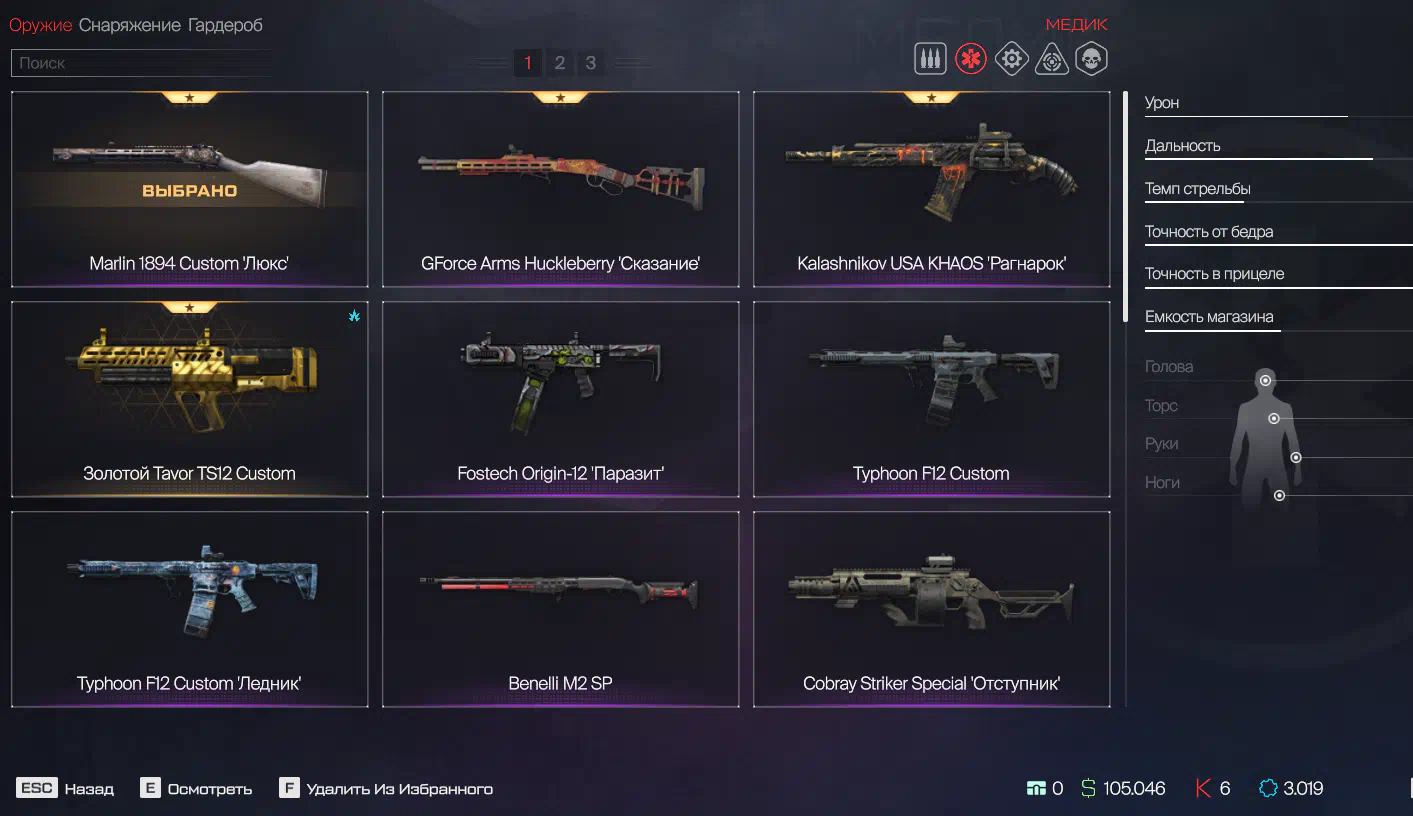The width and height of the screenshot is (1413, 816).
Task: Go to page 3 of weapons
Action: tap(591, 63)
